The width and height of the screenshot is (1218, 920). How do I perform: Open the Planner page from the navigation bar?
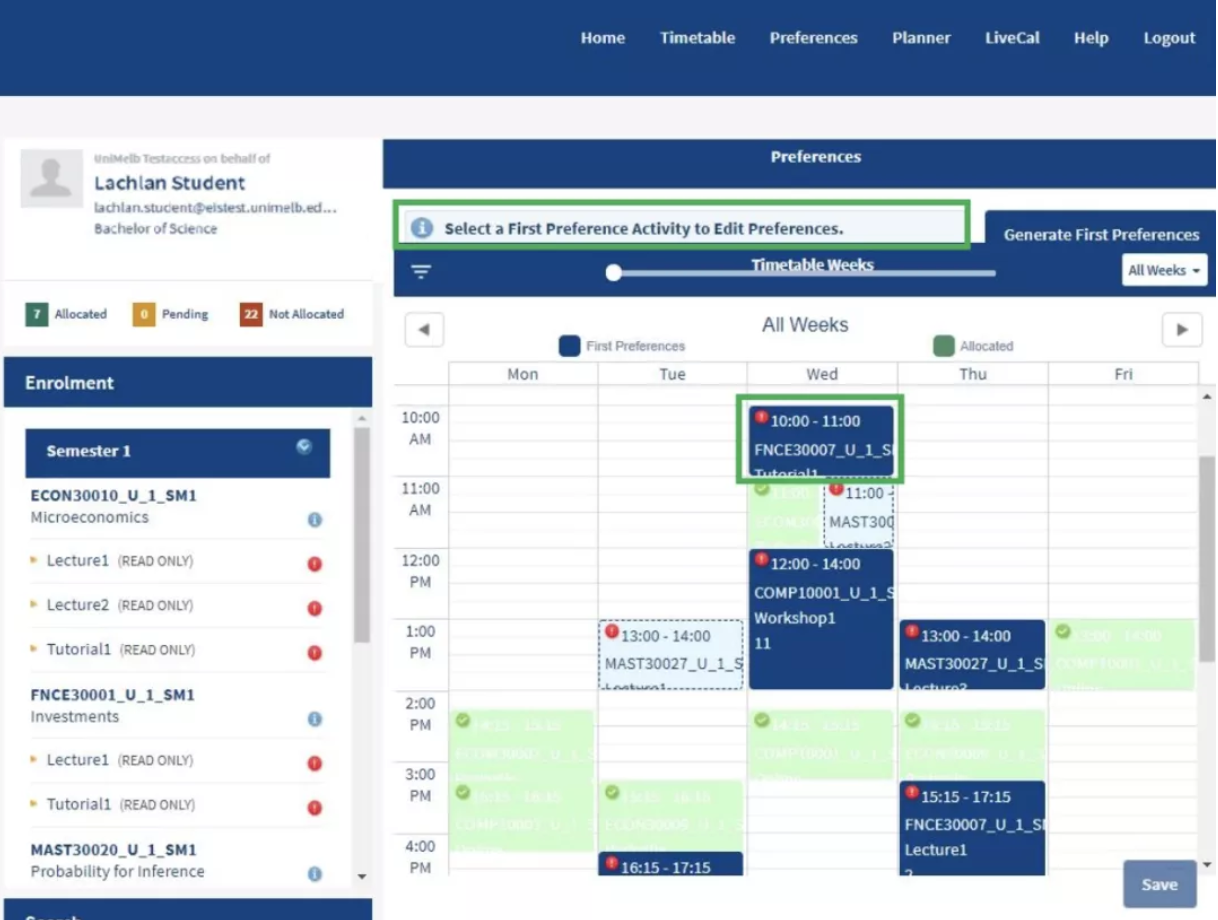pyautogui.click(x=921, y=38)
